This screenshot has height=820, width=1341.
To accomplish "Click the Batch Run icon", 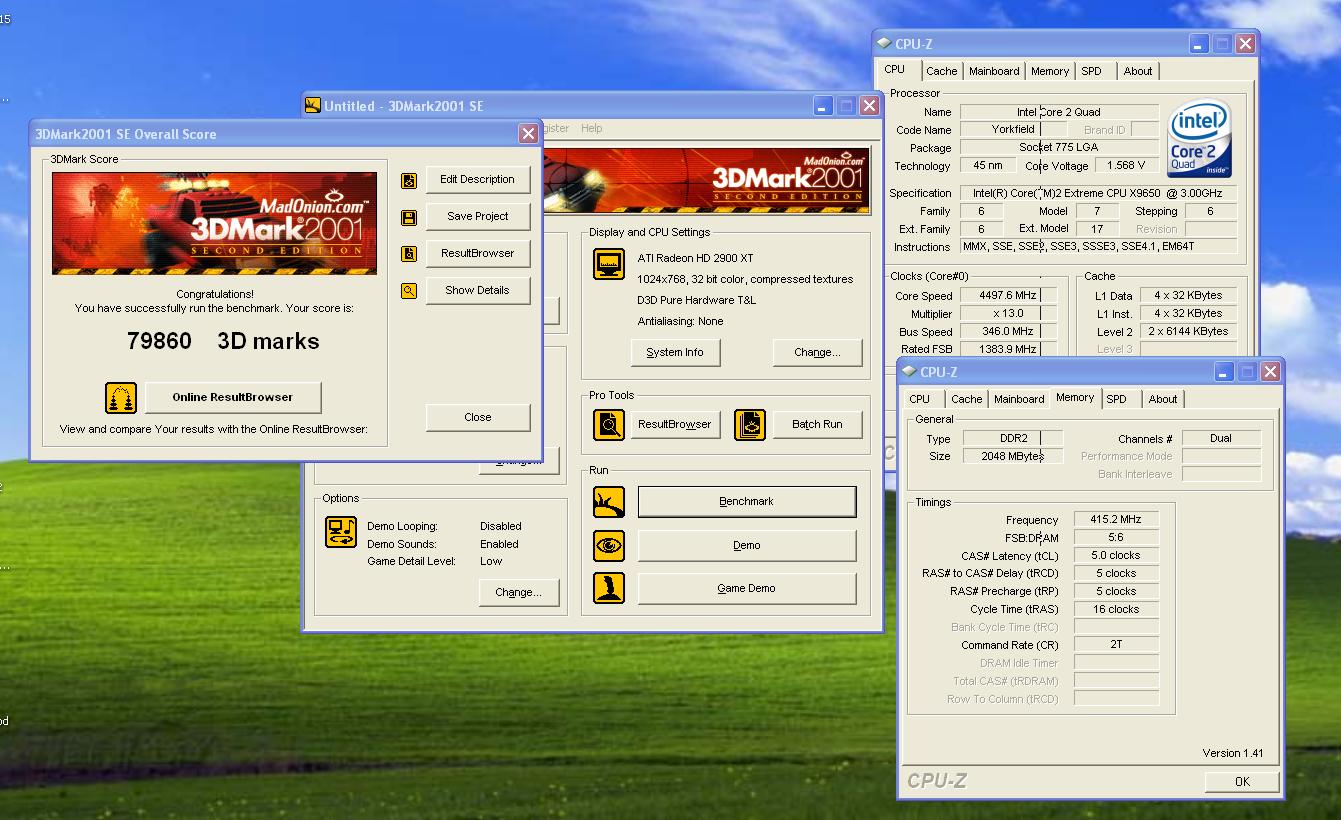I will point(749,424).
